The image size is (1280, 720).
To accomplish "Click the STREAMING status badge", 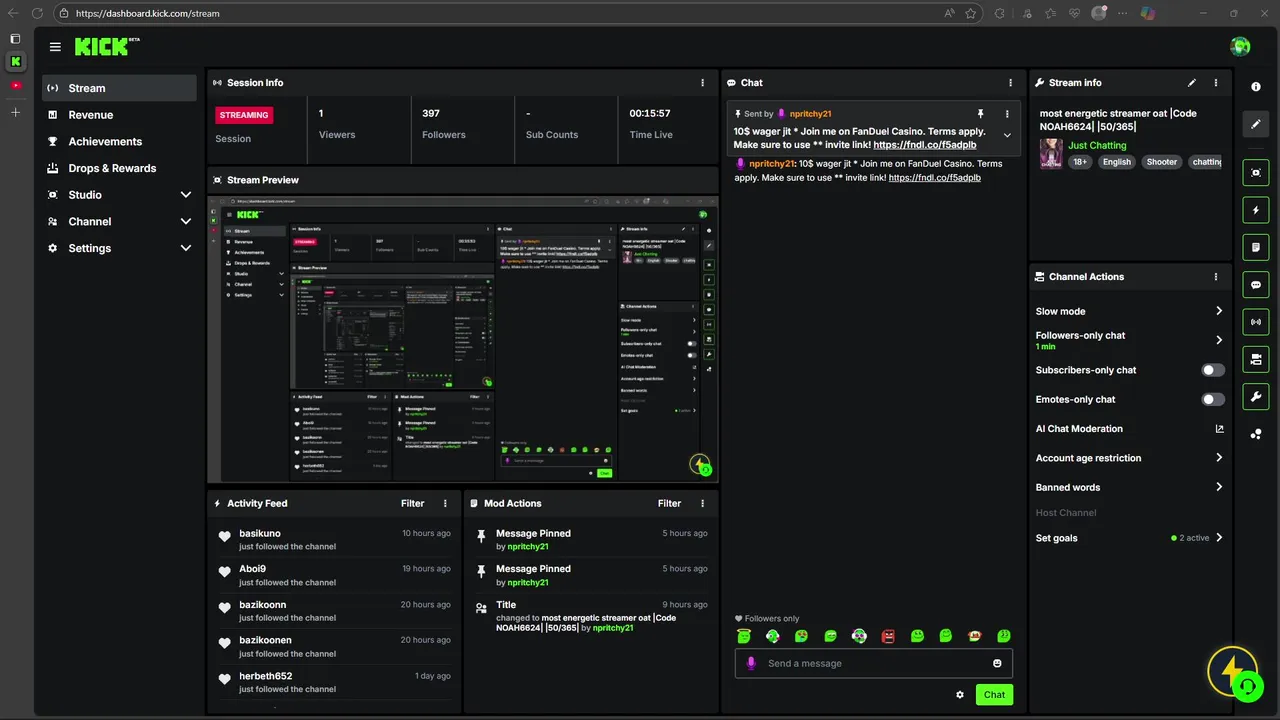I will 244,115.
